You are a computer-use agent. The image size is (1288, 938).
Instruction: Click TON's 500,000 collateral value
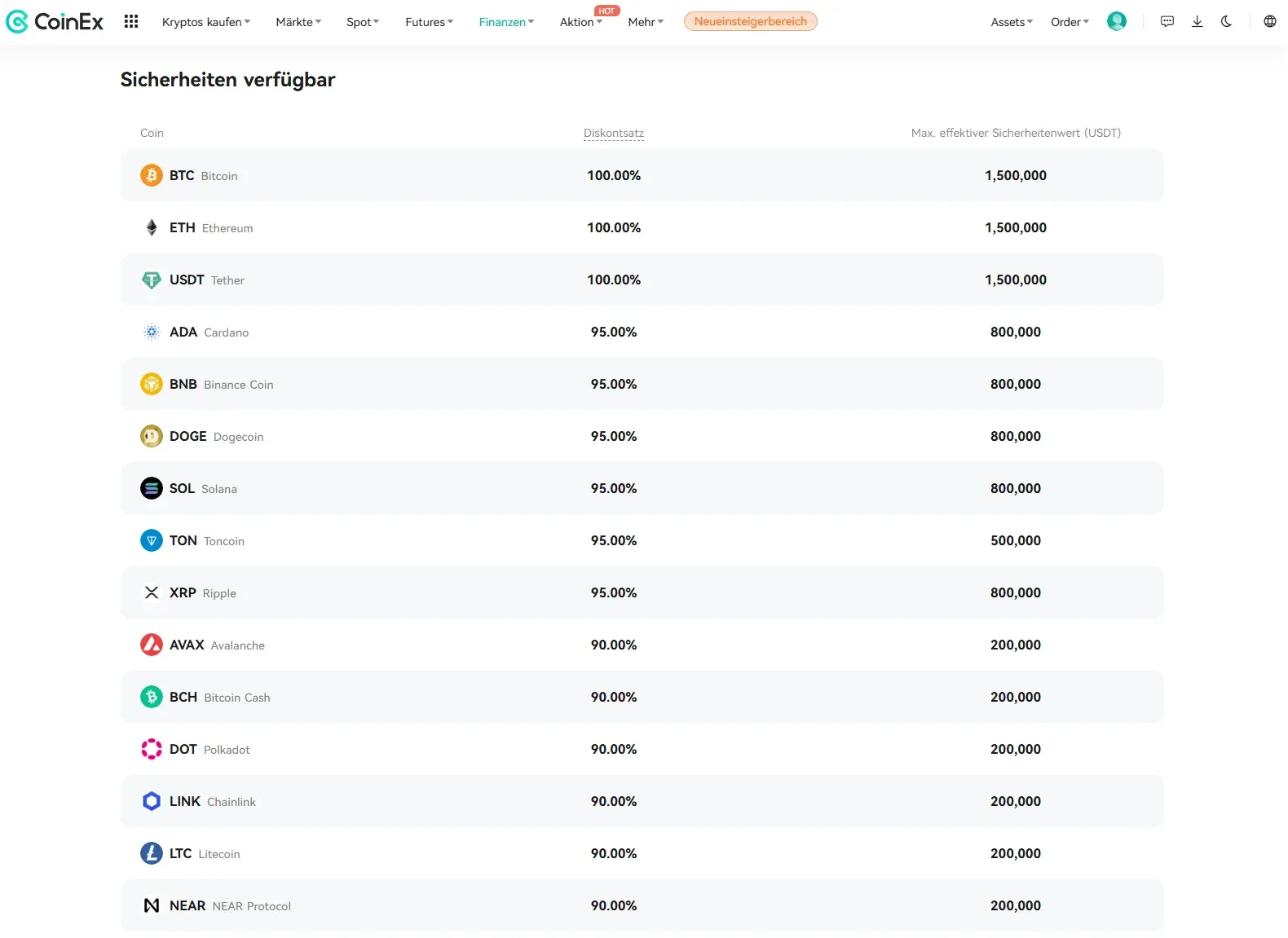tap(1016, 540)
